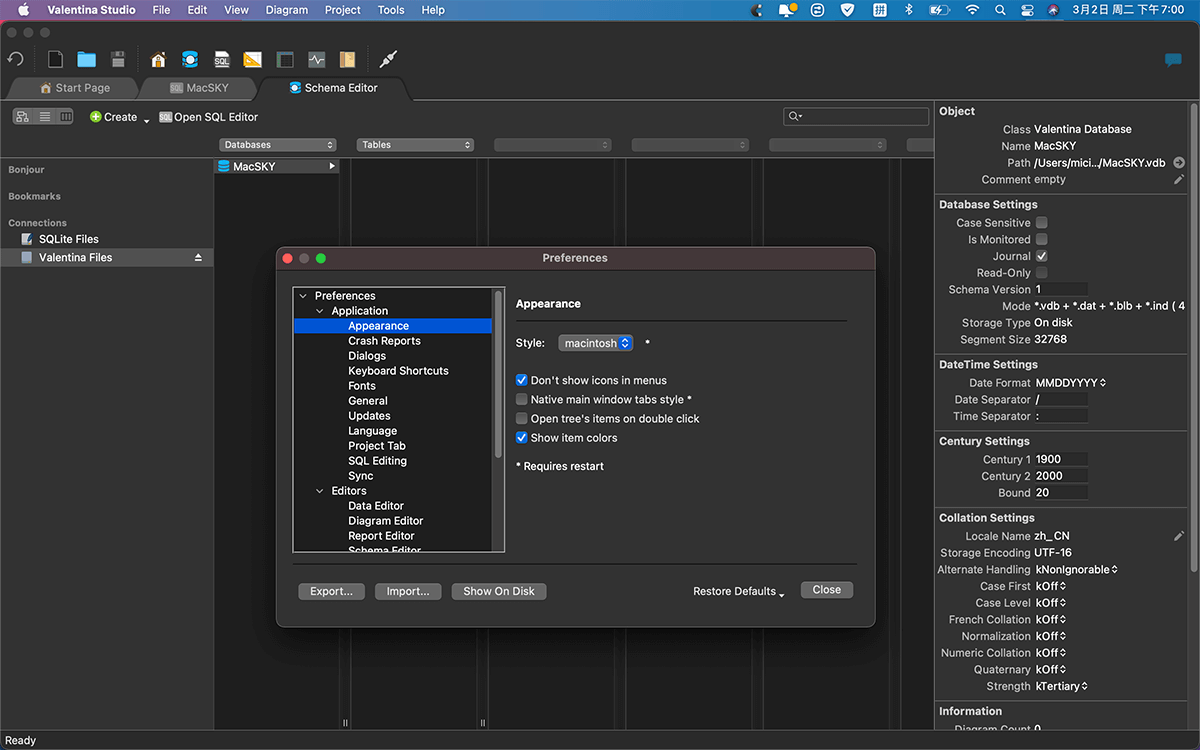The image size is (1200, 750).
Task: Click the Wi-Fi icon in menu bar
Action: point(972,10)
